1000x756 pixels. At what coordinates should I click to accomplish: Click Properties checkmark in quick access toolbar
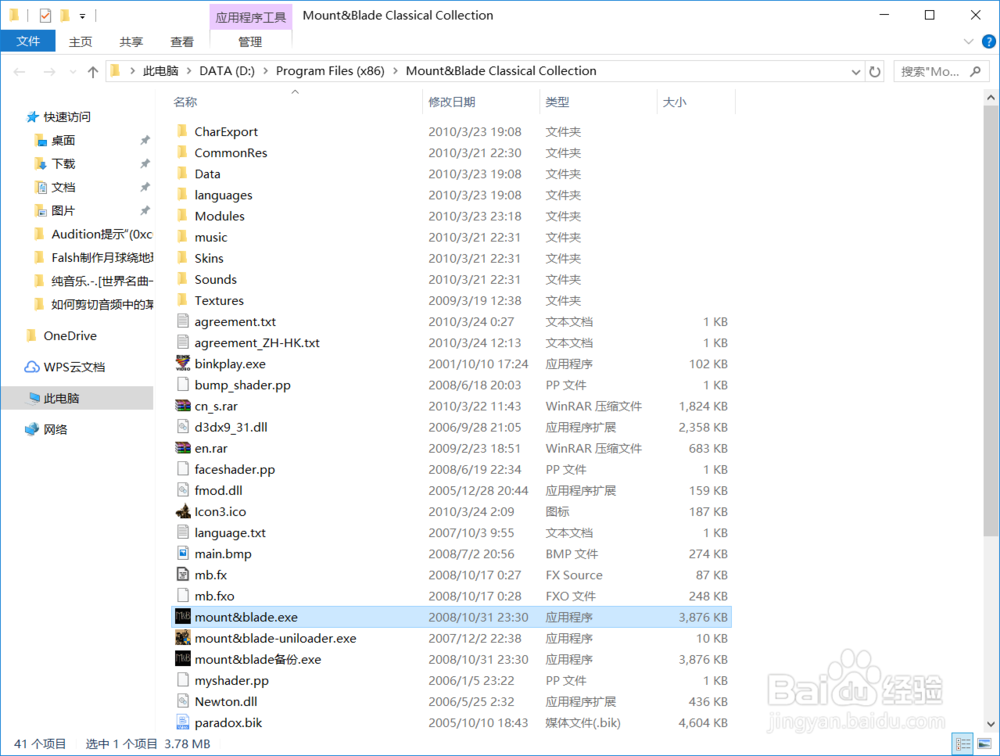(45, 15)
